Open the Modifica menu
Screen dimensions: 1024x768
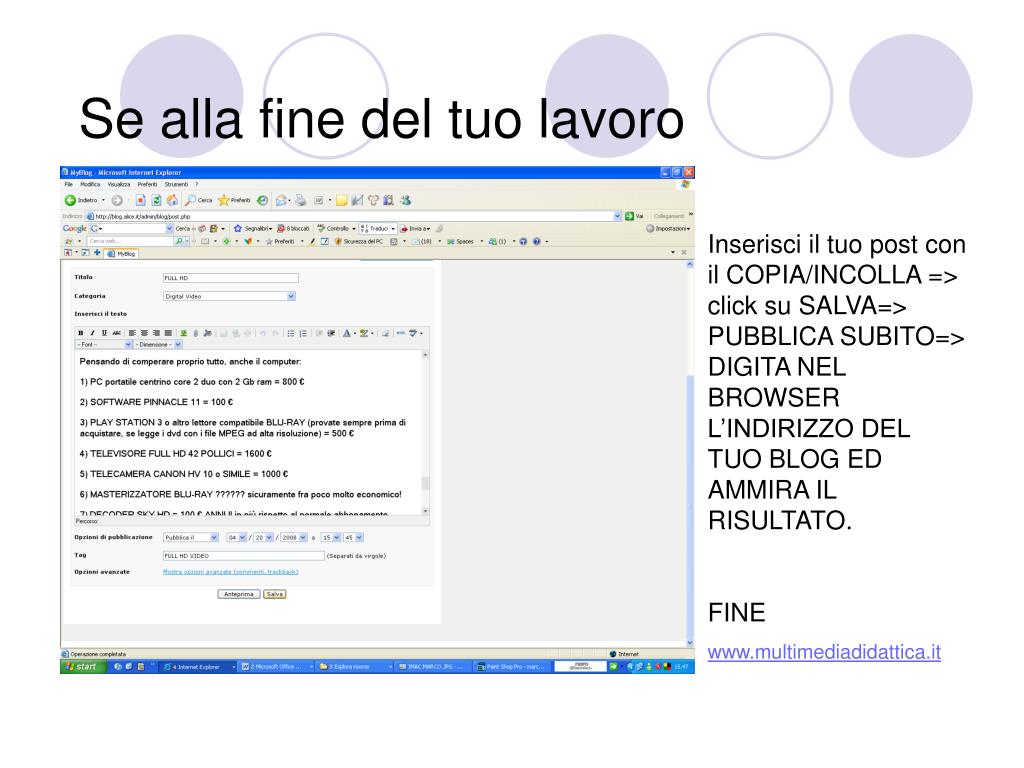[x=90, y=185]
